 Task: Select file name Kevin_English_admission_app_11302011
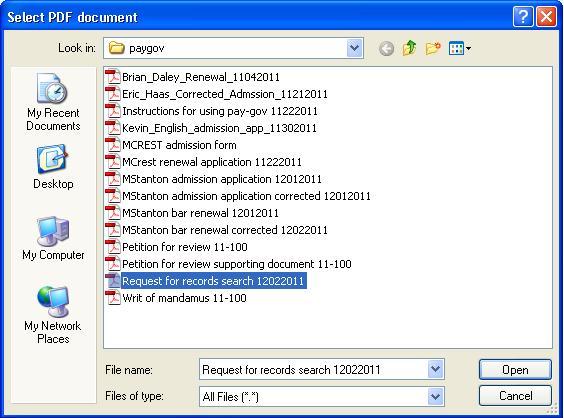pos(219,128)
